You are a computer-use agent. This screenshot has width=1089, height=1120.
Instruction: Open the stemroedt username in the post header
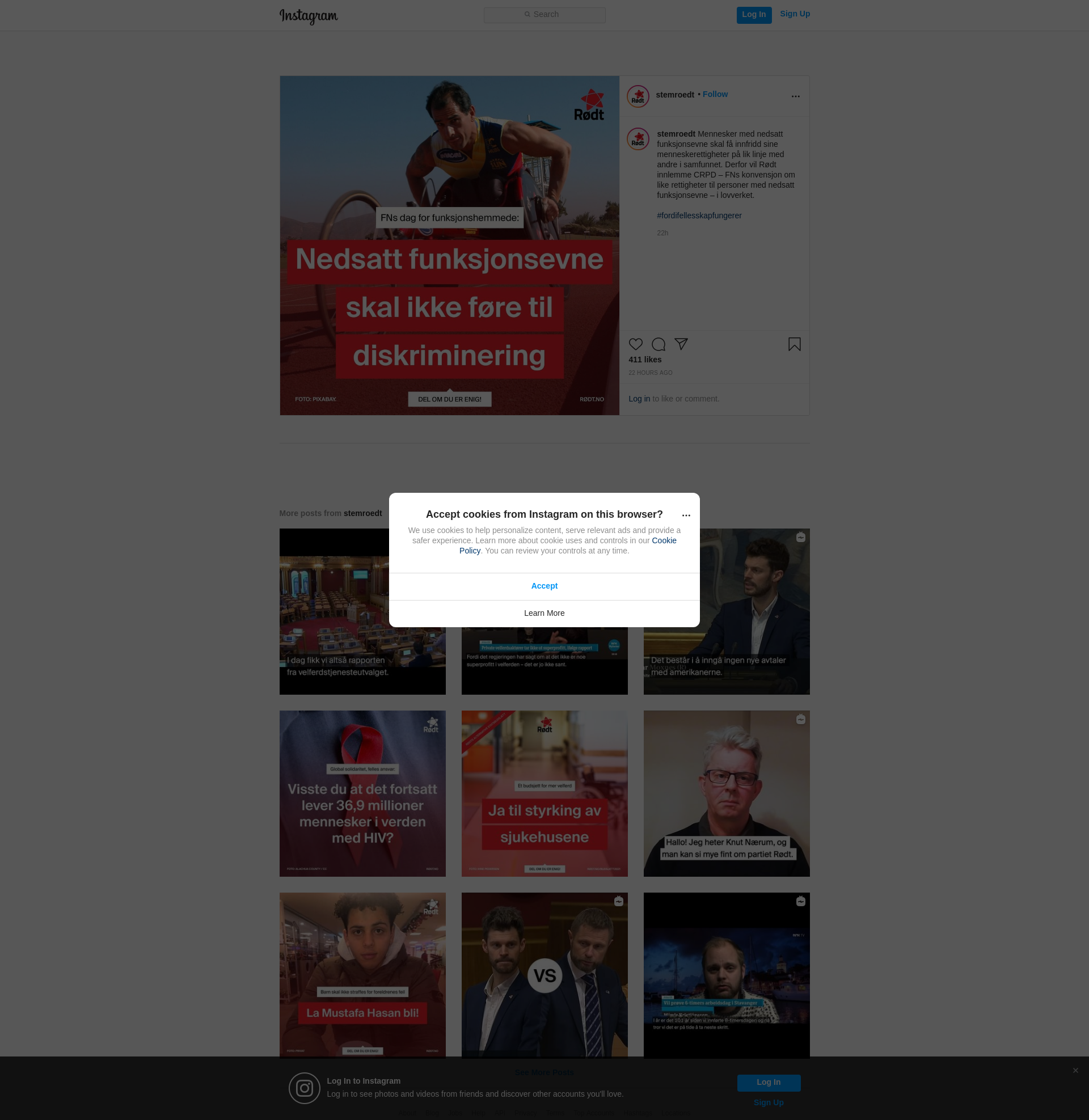click(675, 95)
